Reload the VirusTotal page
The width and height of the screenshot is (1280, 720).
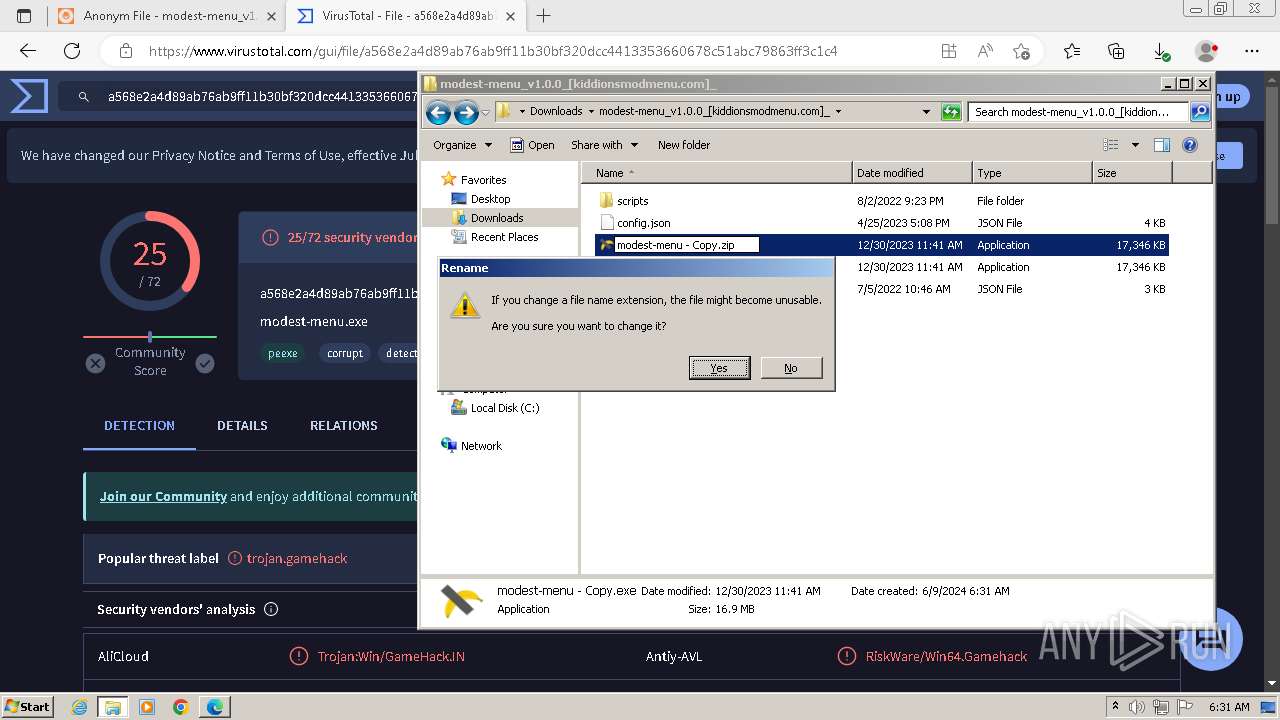point(72,51)
